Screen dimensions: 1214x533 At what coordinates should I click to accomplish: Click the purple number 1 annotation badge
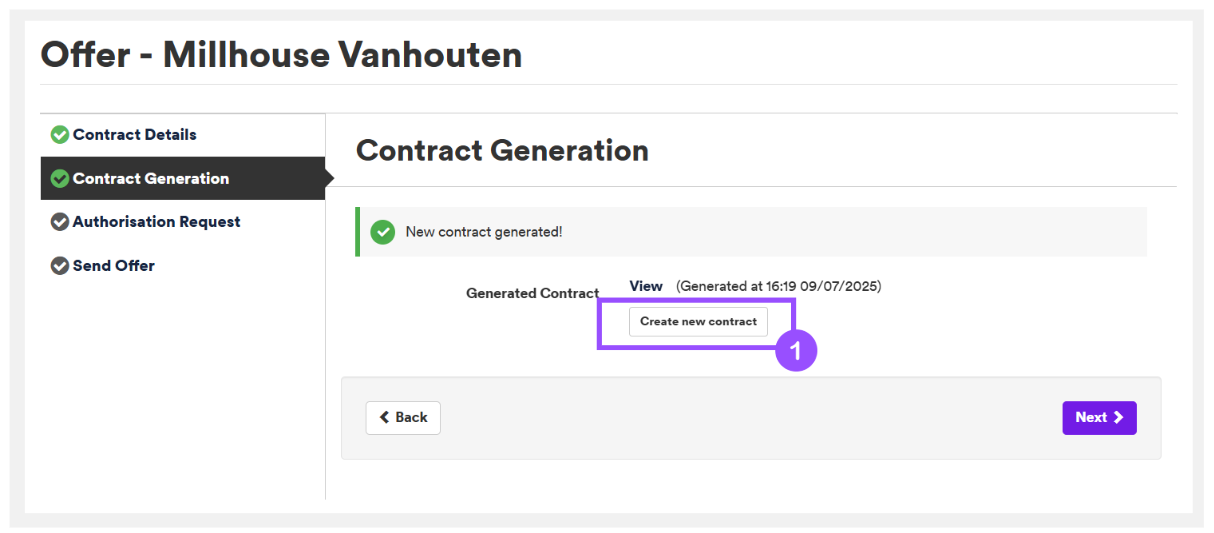[797, 351]
